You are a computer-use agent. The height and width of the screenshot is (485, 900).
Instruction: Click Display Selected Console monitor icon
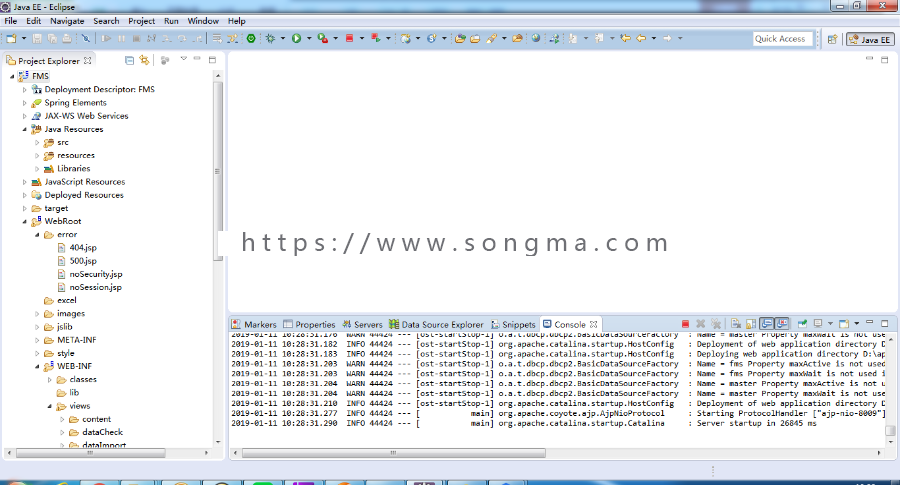pyautogui.click(x=818, y=324)
